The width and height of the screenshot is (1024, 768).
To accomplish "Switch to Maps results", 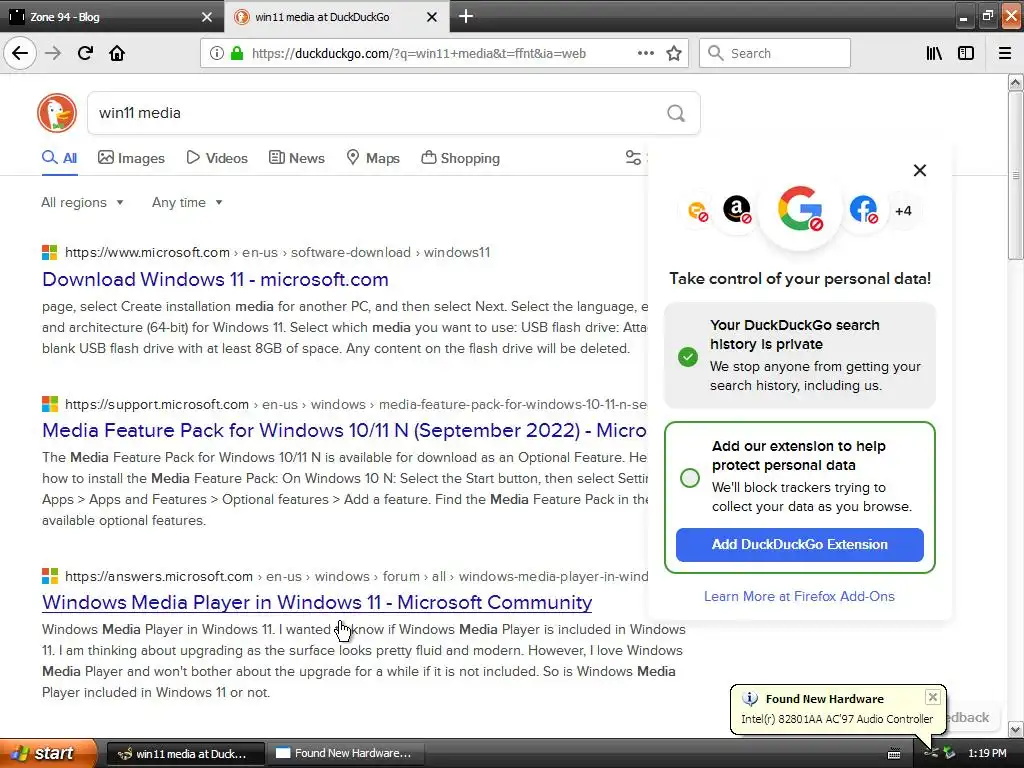I will (x=373, y=158).
